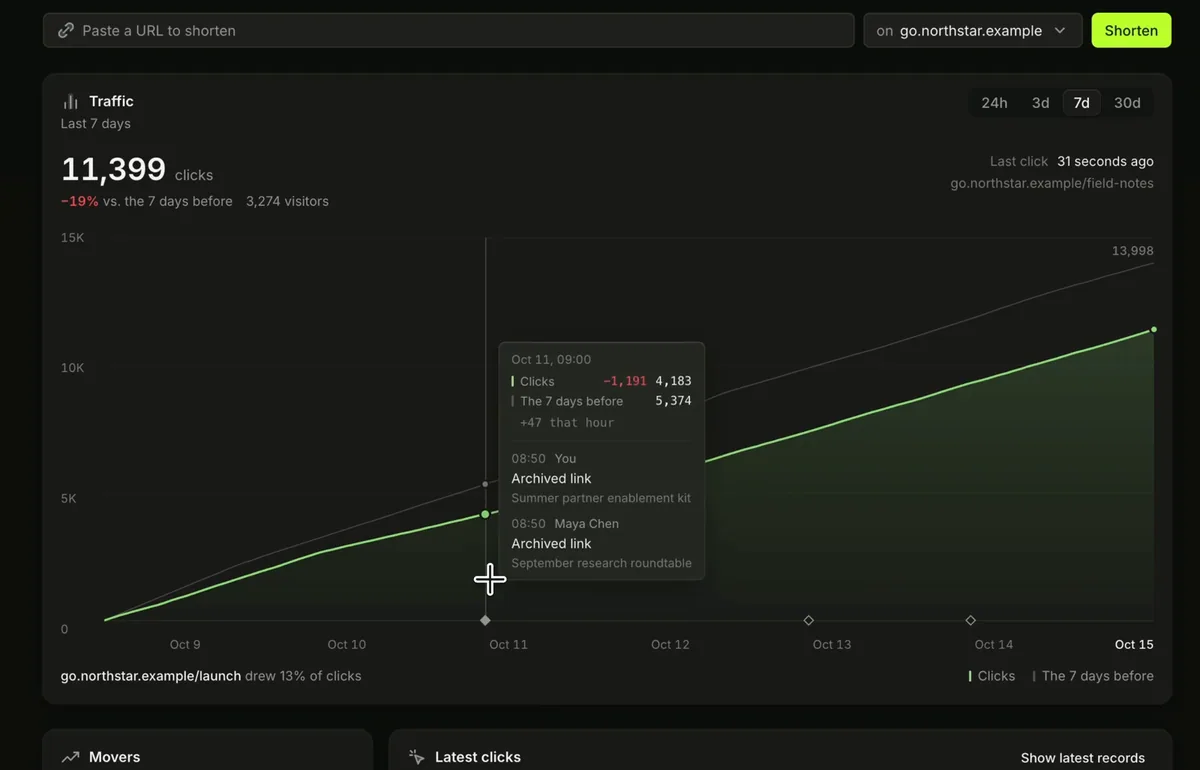Screen dimensions: 1200x770
Task: Select the 7d range tab
Action: (1081, 103)
